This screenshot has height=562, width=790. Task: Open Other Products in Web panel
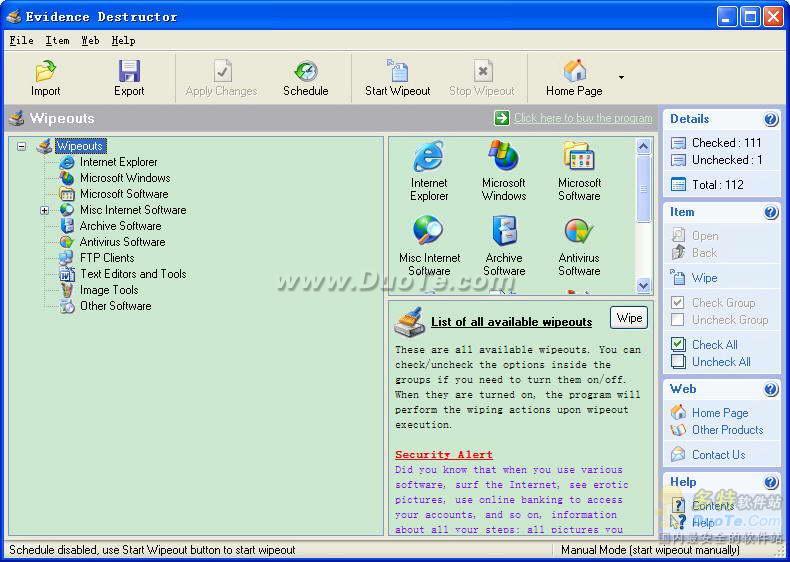click(728, 430)
